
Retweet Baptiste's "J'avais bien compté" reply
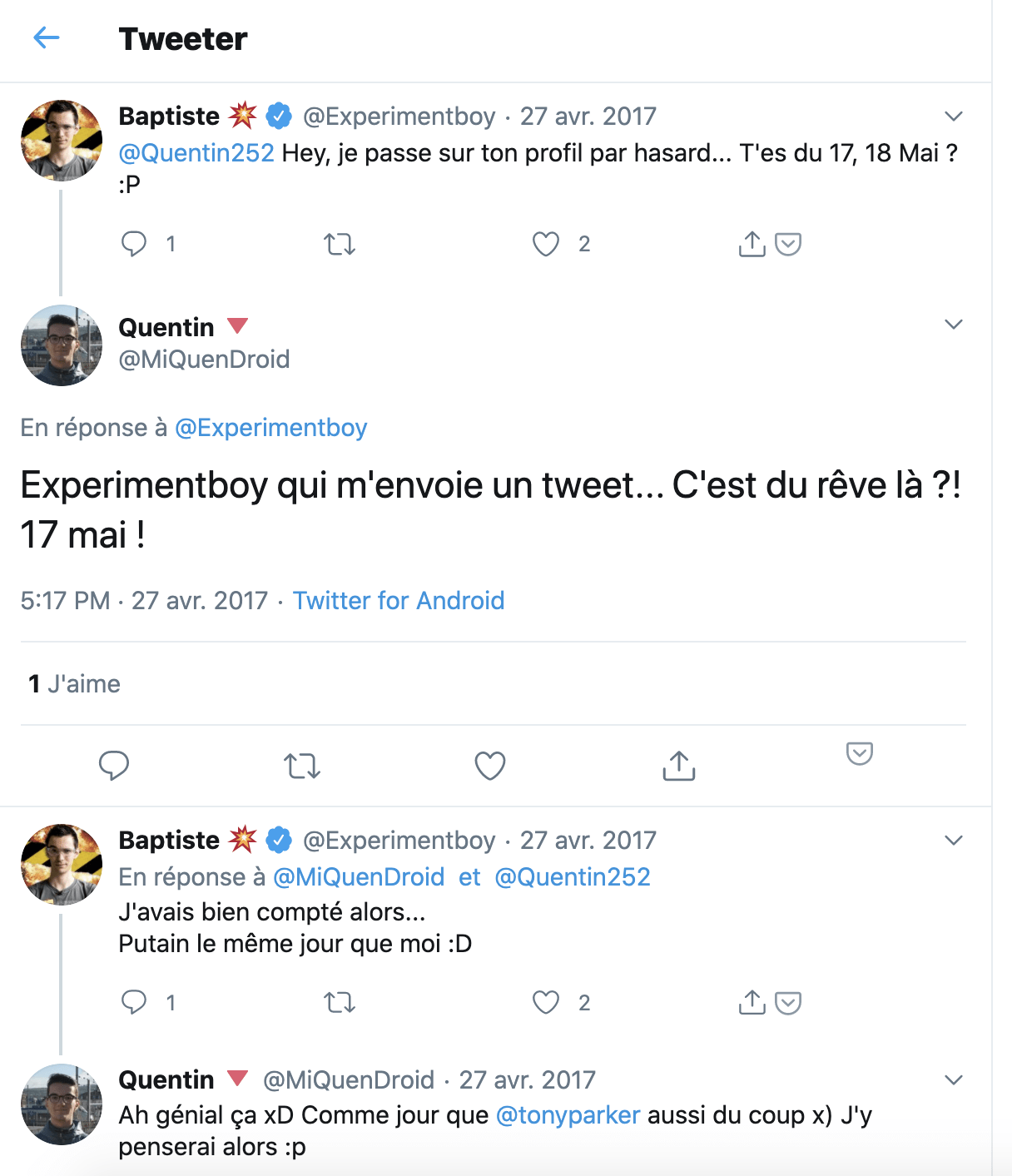coord(340,1003)
